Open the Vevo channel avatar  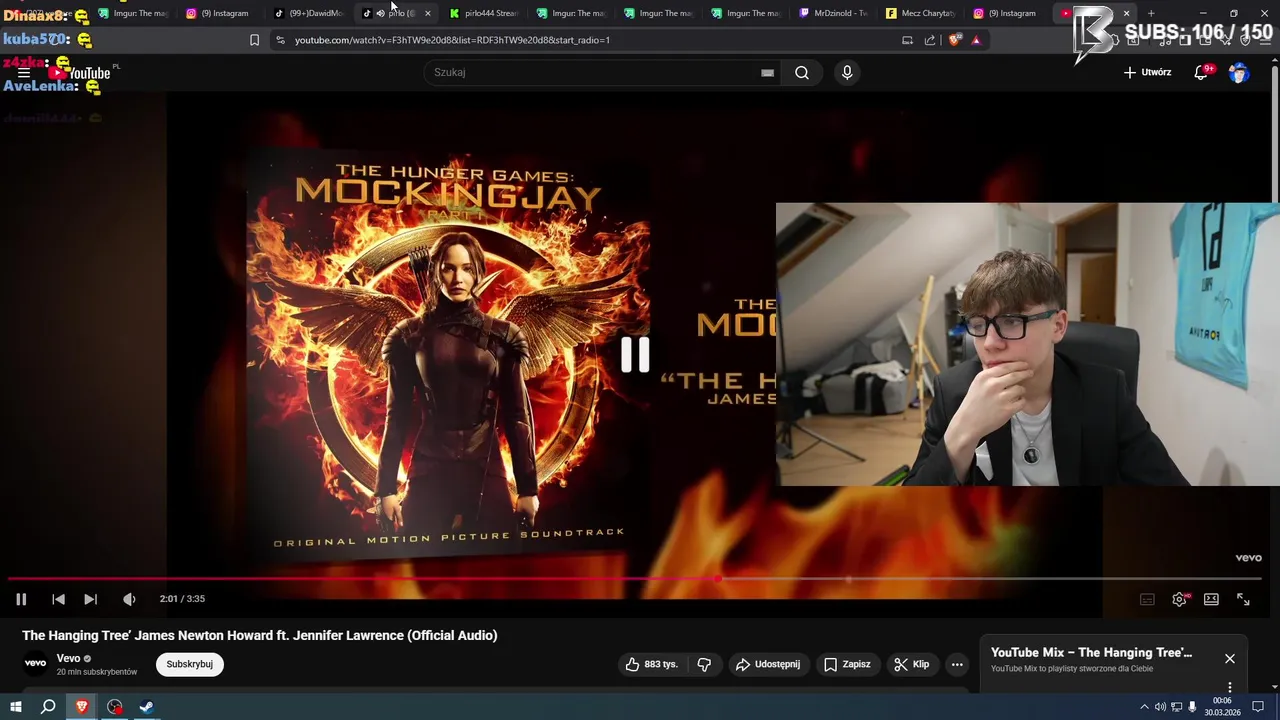point(35,663)
